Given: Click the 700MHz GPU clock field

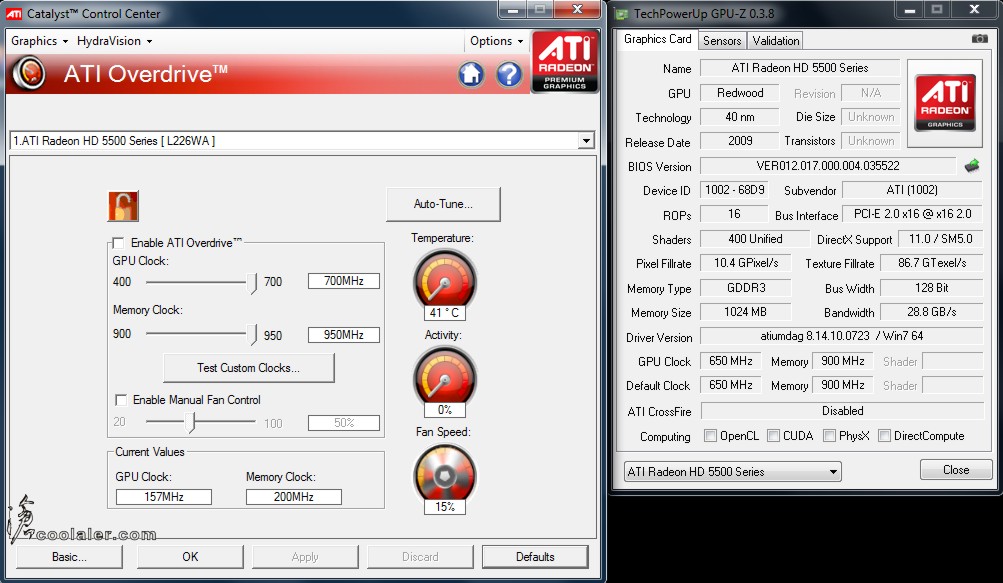Looking at the screenshot, I should click(344, 281).
